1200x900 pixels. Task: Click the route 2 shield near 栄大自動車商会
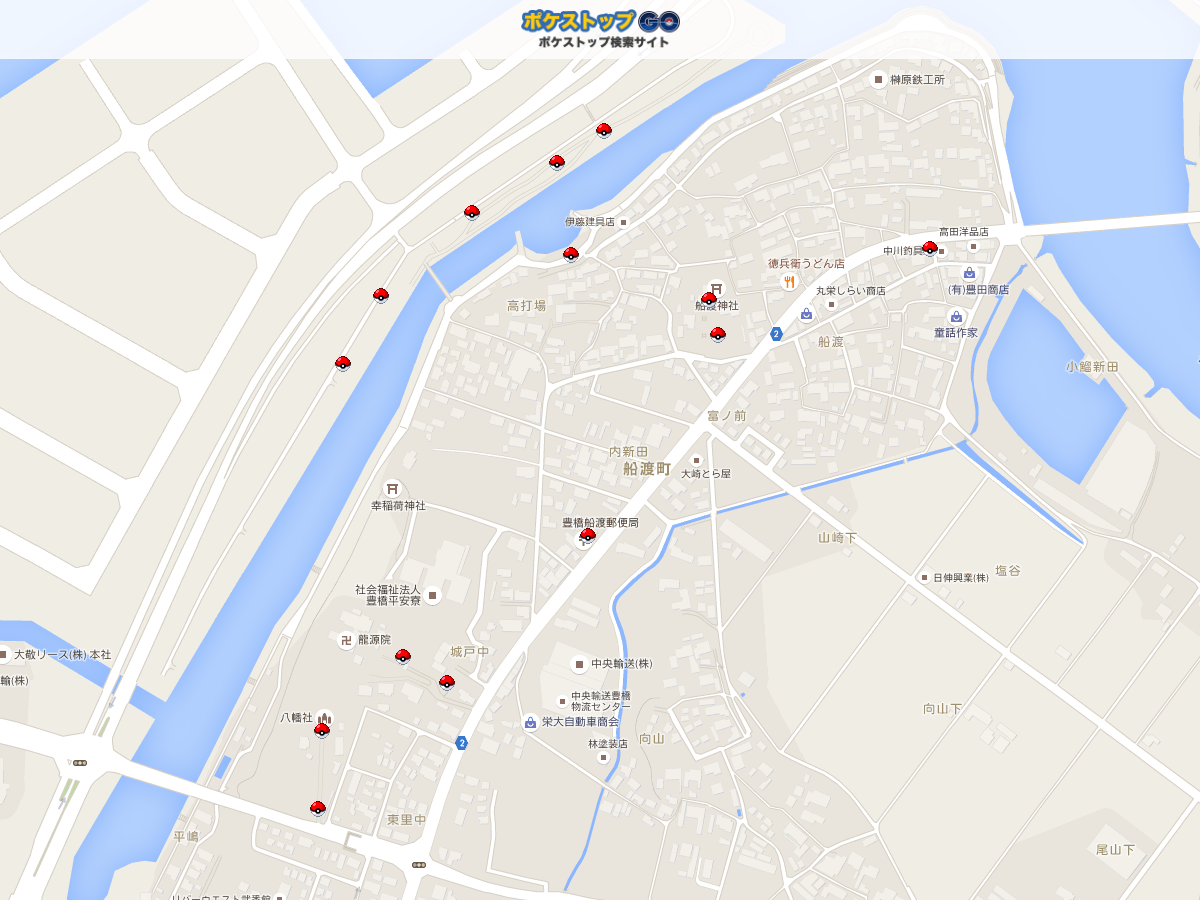(461, 743)
